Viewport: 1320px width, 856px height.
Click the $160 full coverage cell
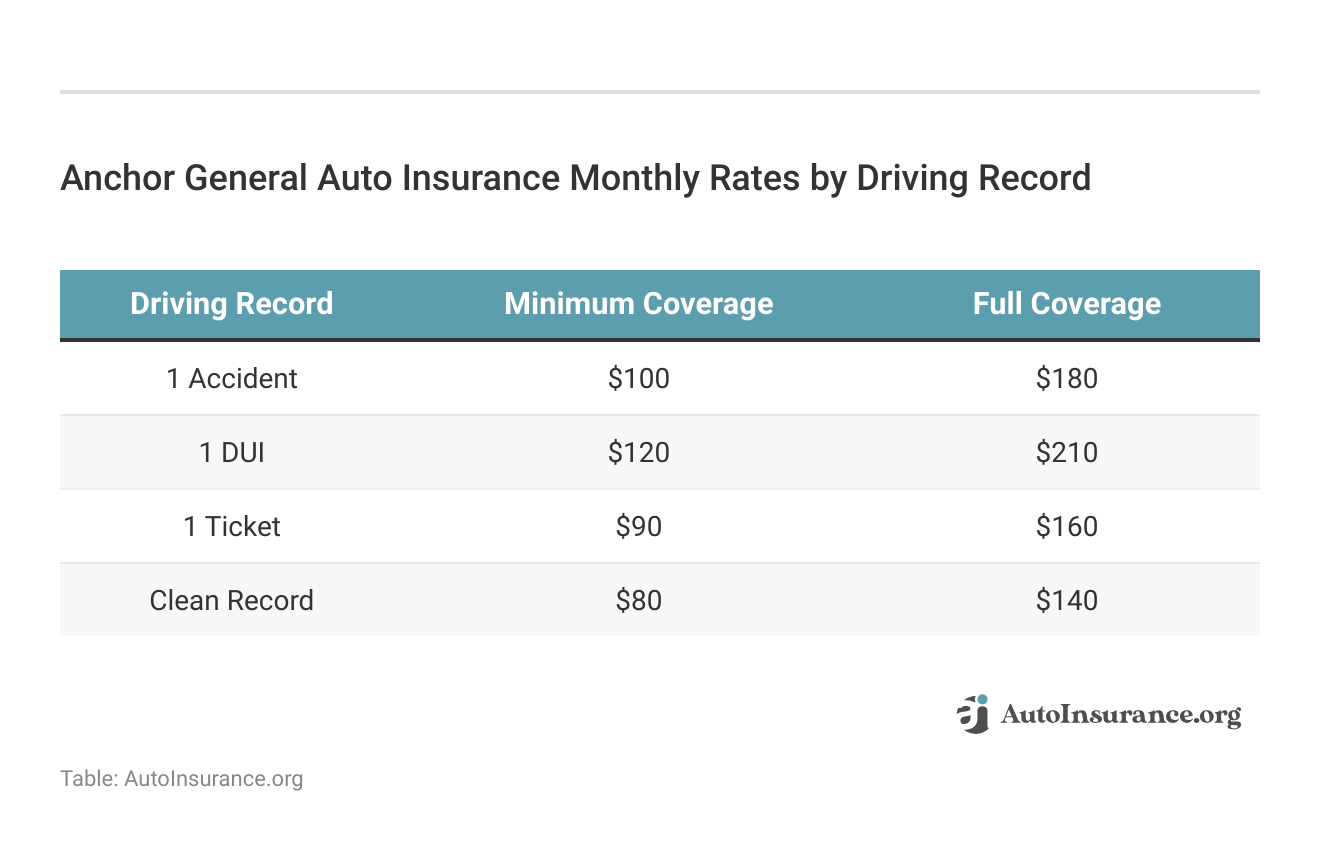pyautogui.click(x=1066, y=526)
